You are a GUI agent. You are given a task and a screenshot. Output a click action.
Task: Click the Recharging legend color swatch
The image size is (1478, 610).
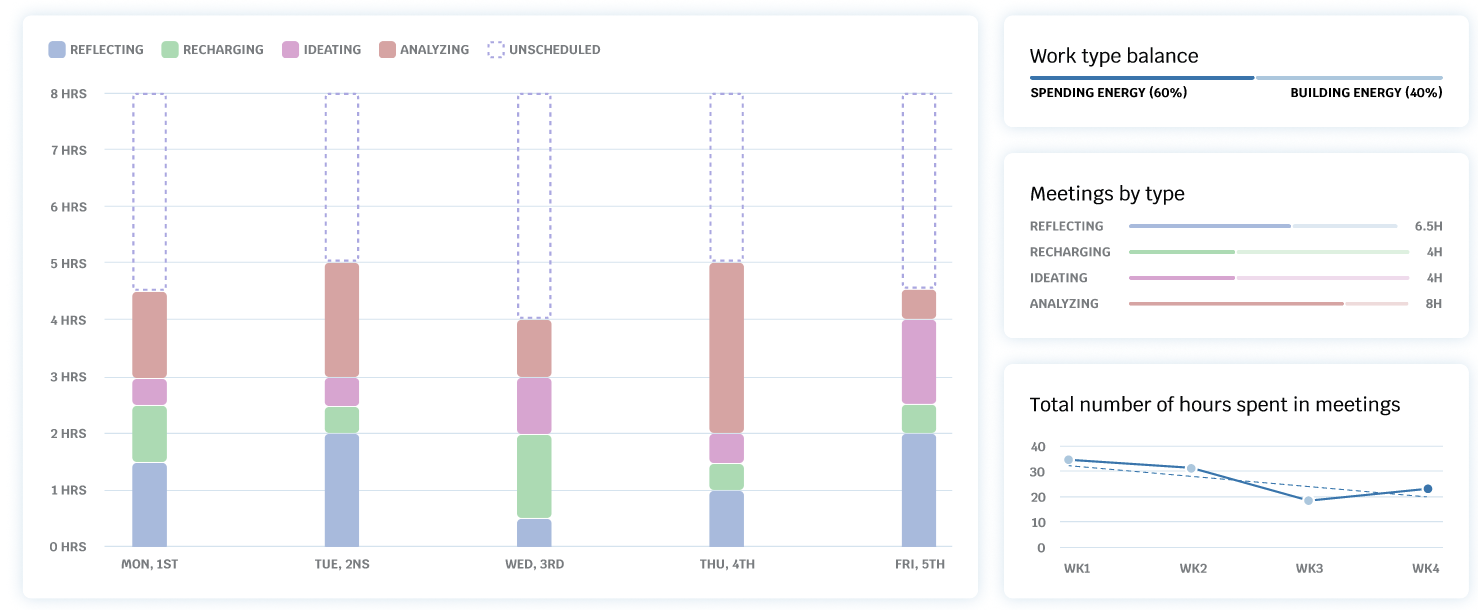point(170,49)
